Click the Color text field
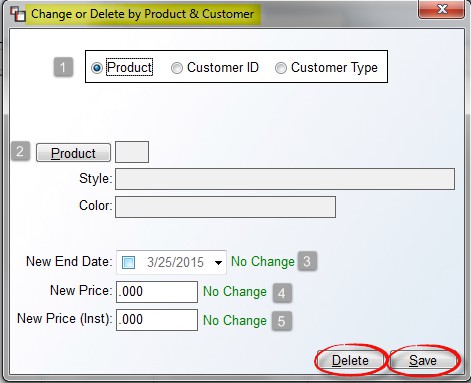The width and height of the screenshot is (471, 383). pos(225,207)
